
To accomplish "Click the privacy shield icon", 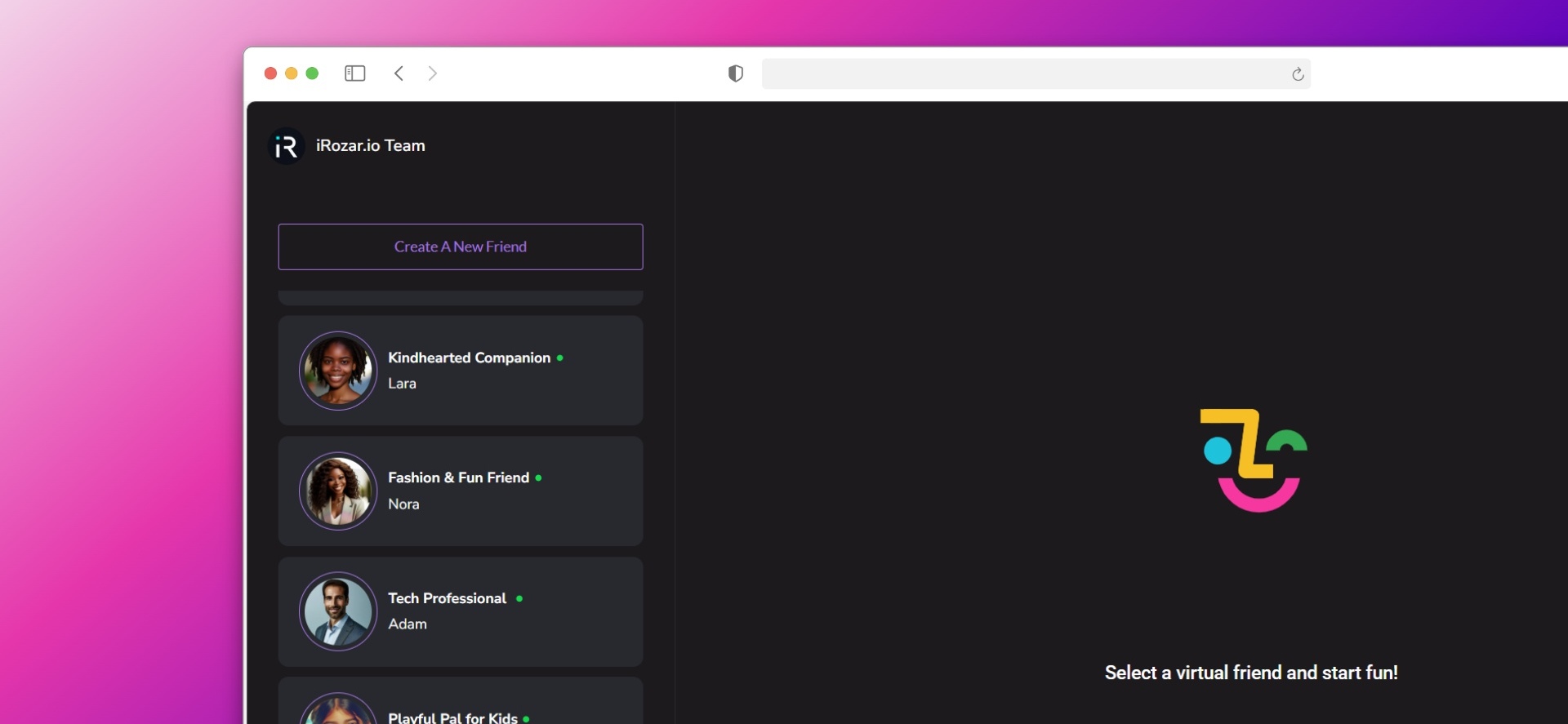I will pyautogui.click(x=735, y=73).
